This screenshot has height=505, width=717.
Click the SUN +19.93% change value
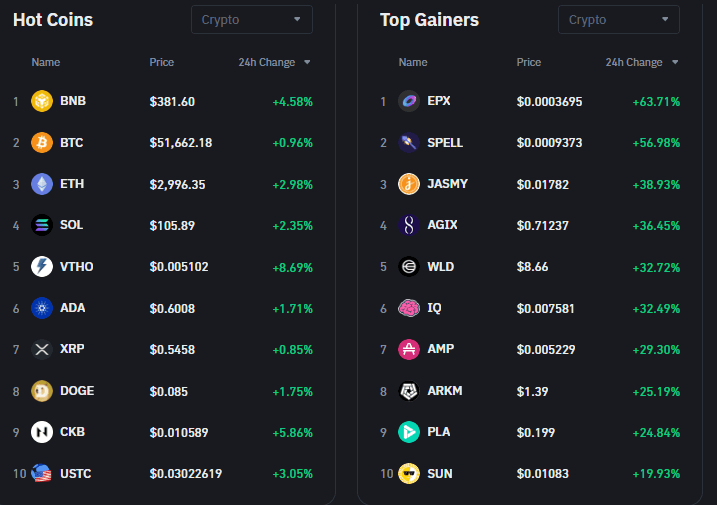pyautogui.click(x=656, y=474)
